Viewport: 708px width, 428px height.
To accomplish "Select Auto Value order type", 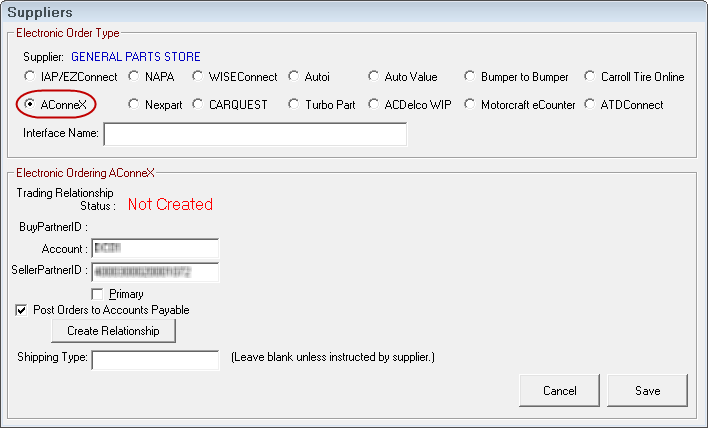I will (373, 77).
